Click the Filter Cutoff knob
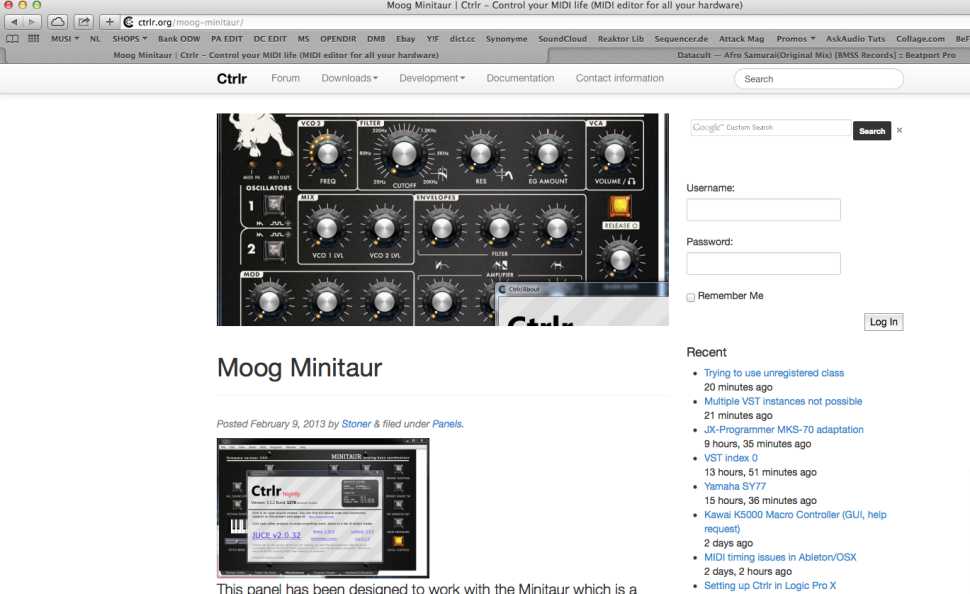Viewport: 970px width, 594px height. tap(402, 153)
